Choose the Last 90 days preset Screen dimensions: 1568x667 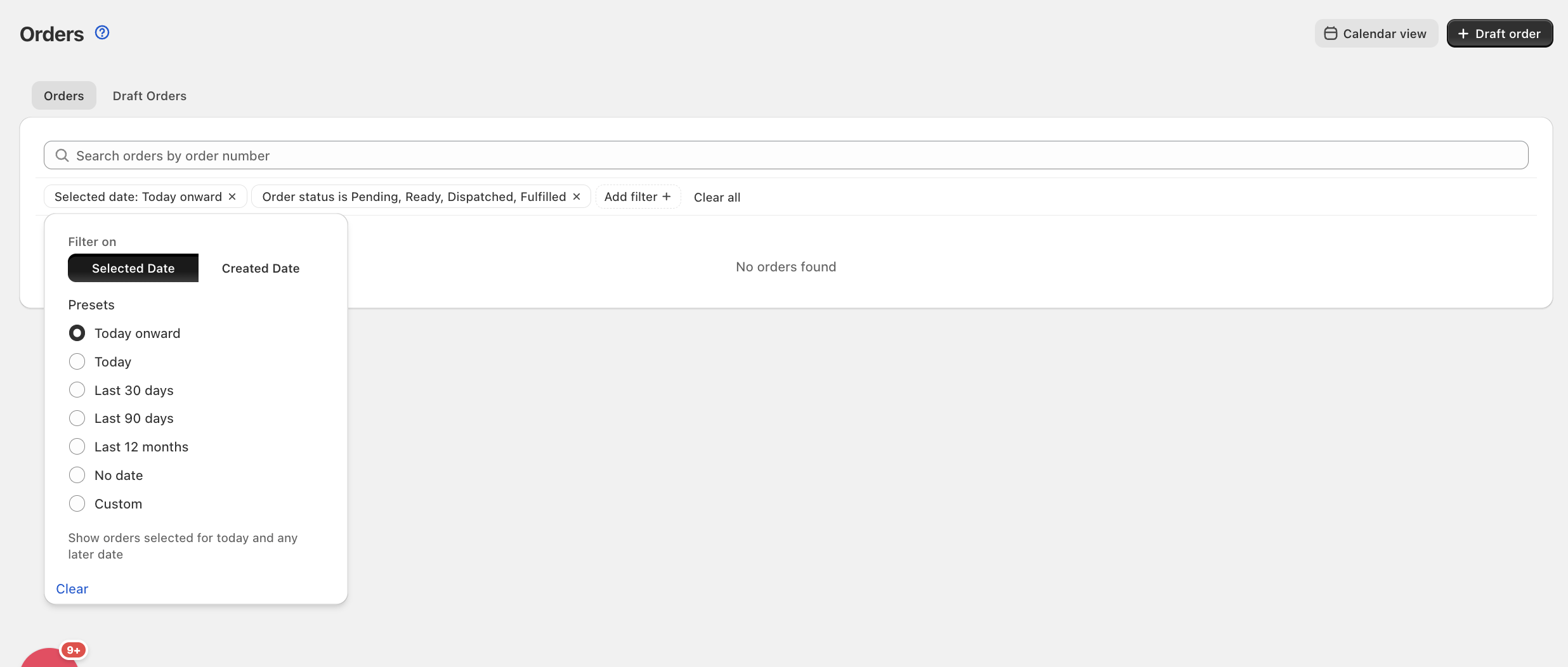point(77,418)
